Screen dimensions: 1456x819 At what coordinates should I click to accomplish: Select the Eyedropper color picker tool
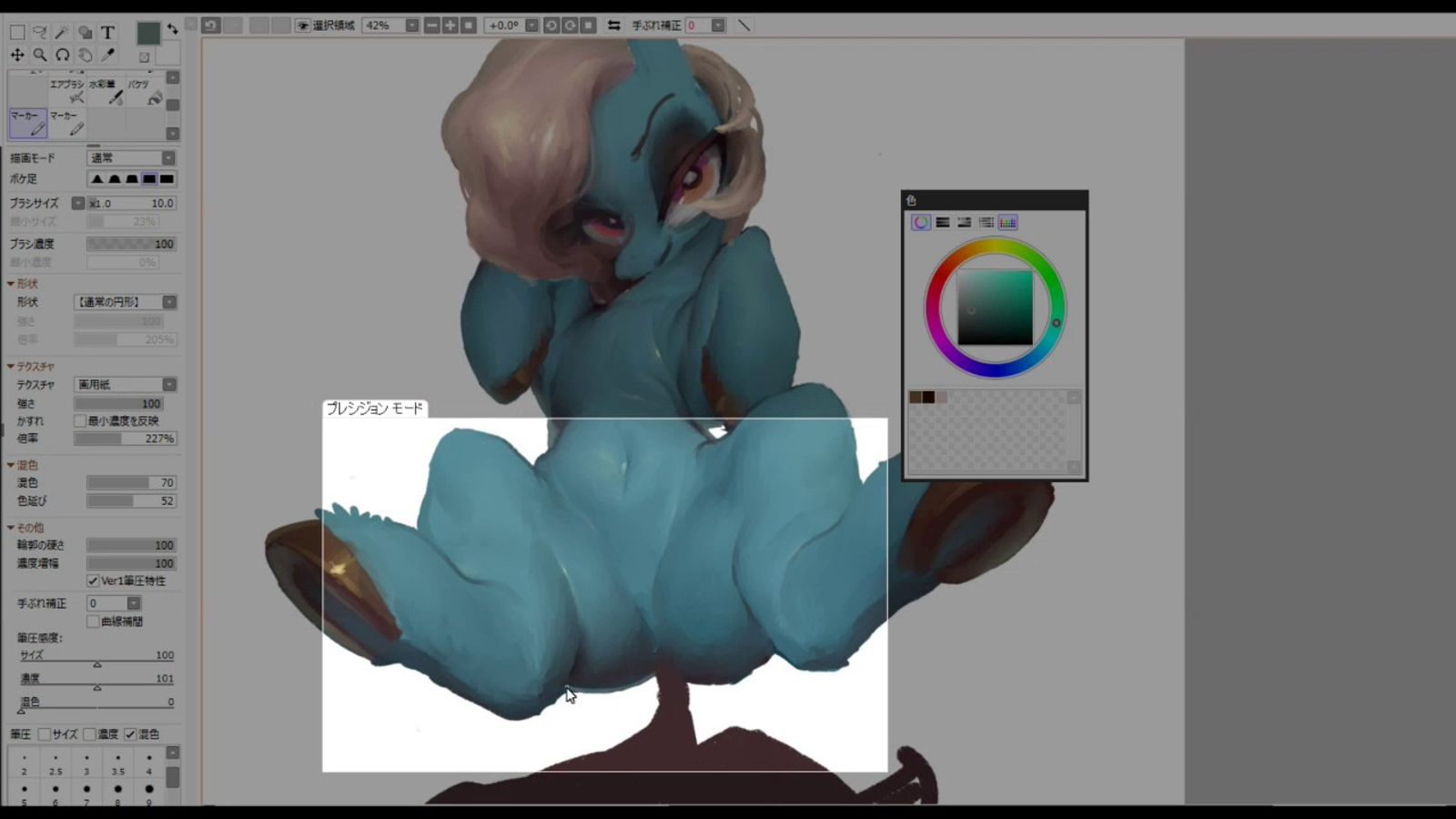(107, 55)
